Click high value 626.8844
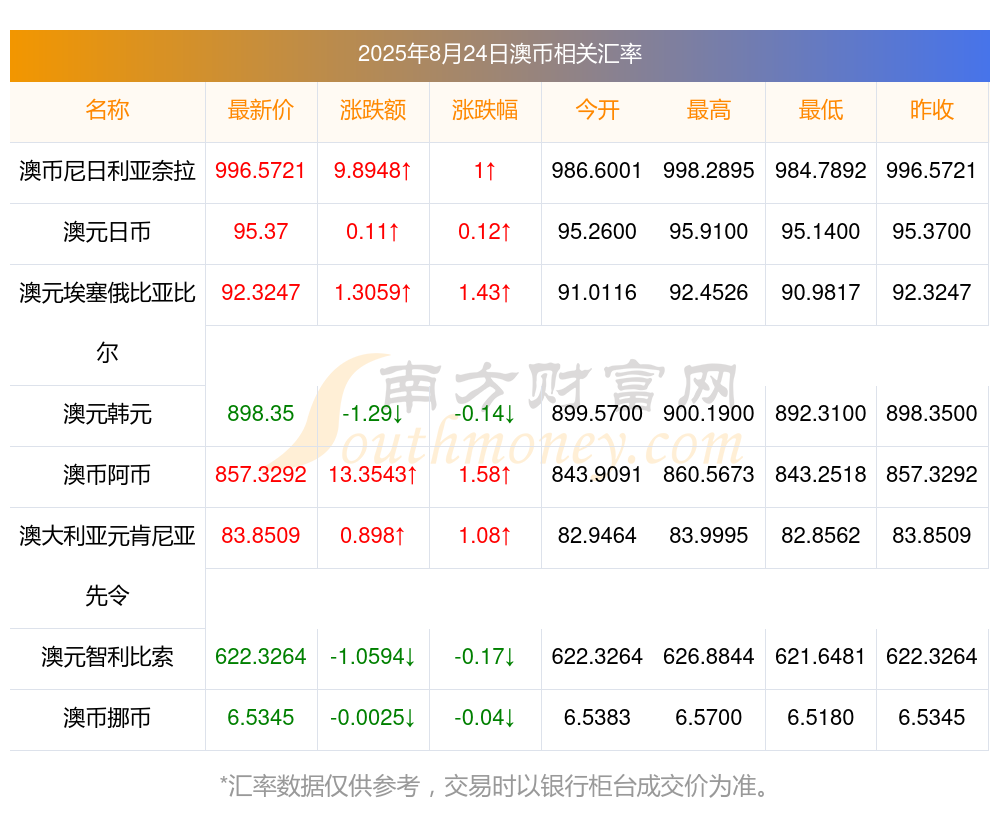This screenshot has height=817, width=1000. (x=709, y=656)
